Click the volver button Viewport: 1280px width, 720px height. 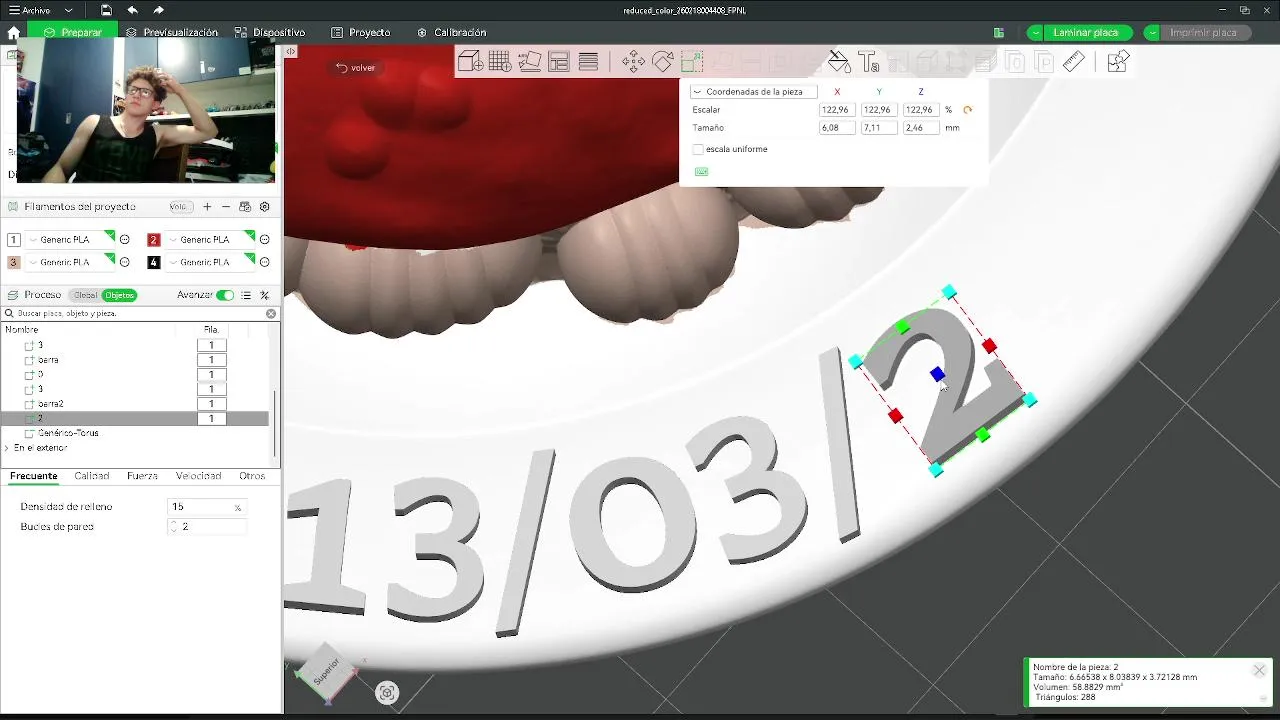tap(355, 68)
